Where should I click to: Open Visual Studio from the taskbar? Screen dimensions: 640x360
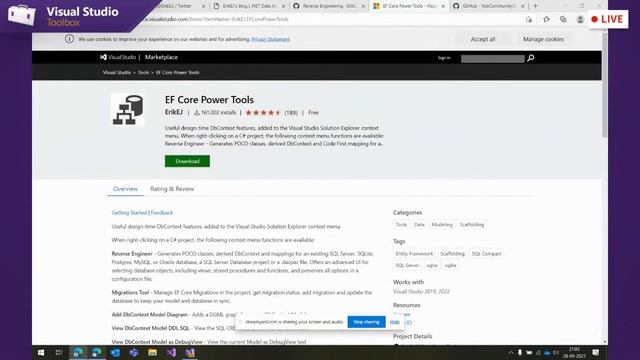pyautogui.click(x=171, y=353)
